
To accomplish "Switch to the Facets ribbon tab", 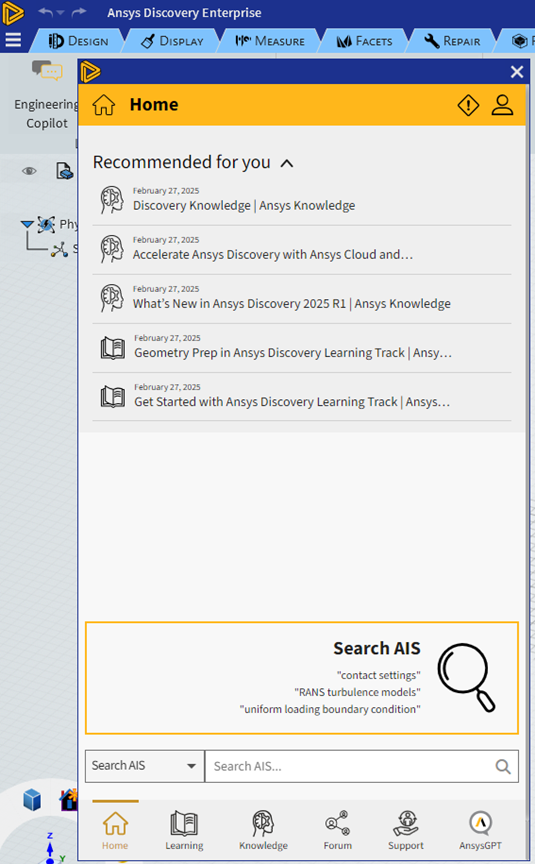I will 364,41.
